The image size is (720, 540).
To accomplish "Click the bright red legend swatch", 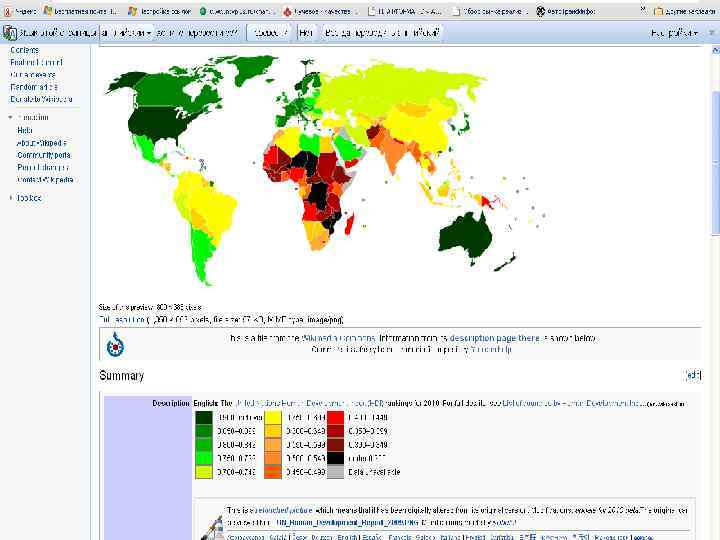I will pos(335,417).
